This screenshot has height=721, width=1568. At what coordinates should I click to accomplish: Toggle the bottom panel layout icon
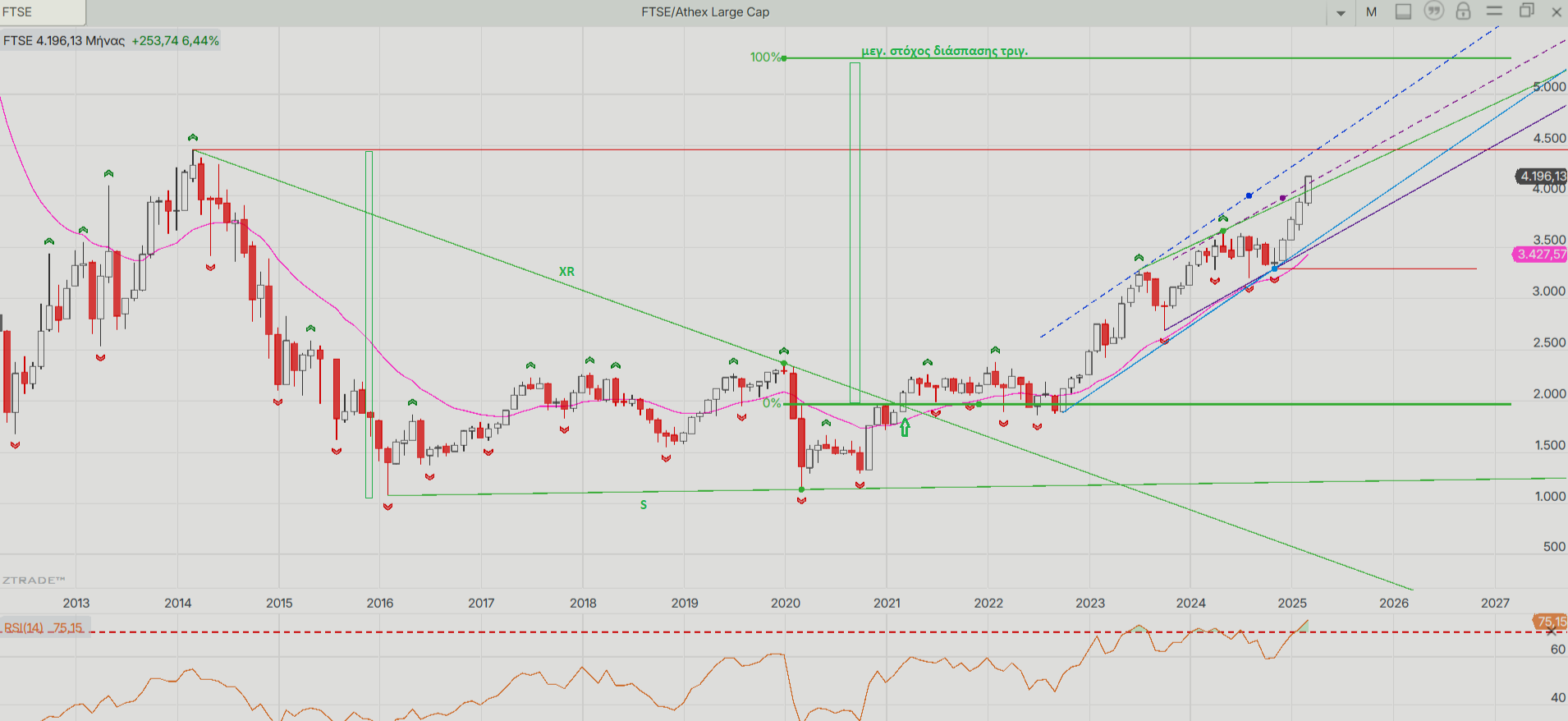[1404, 11]
